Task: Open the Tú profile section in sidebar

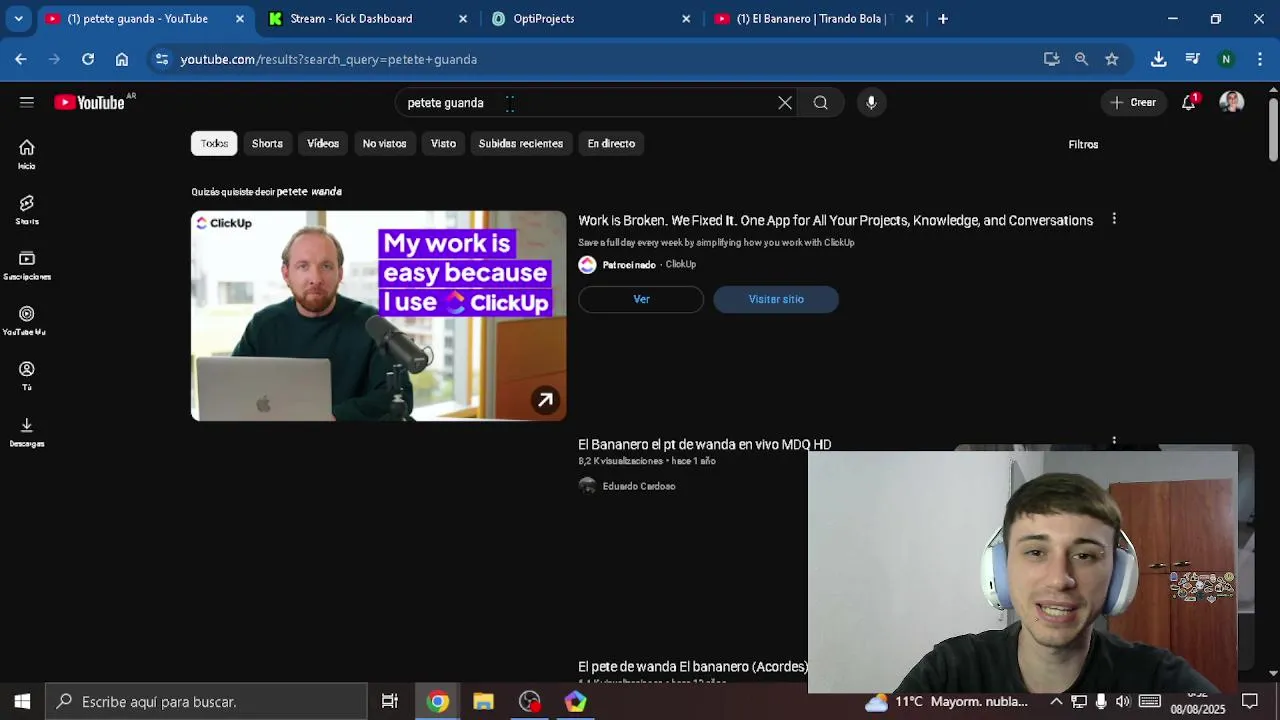Action: pyautogui.click(x=27, y=376)
